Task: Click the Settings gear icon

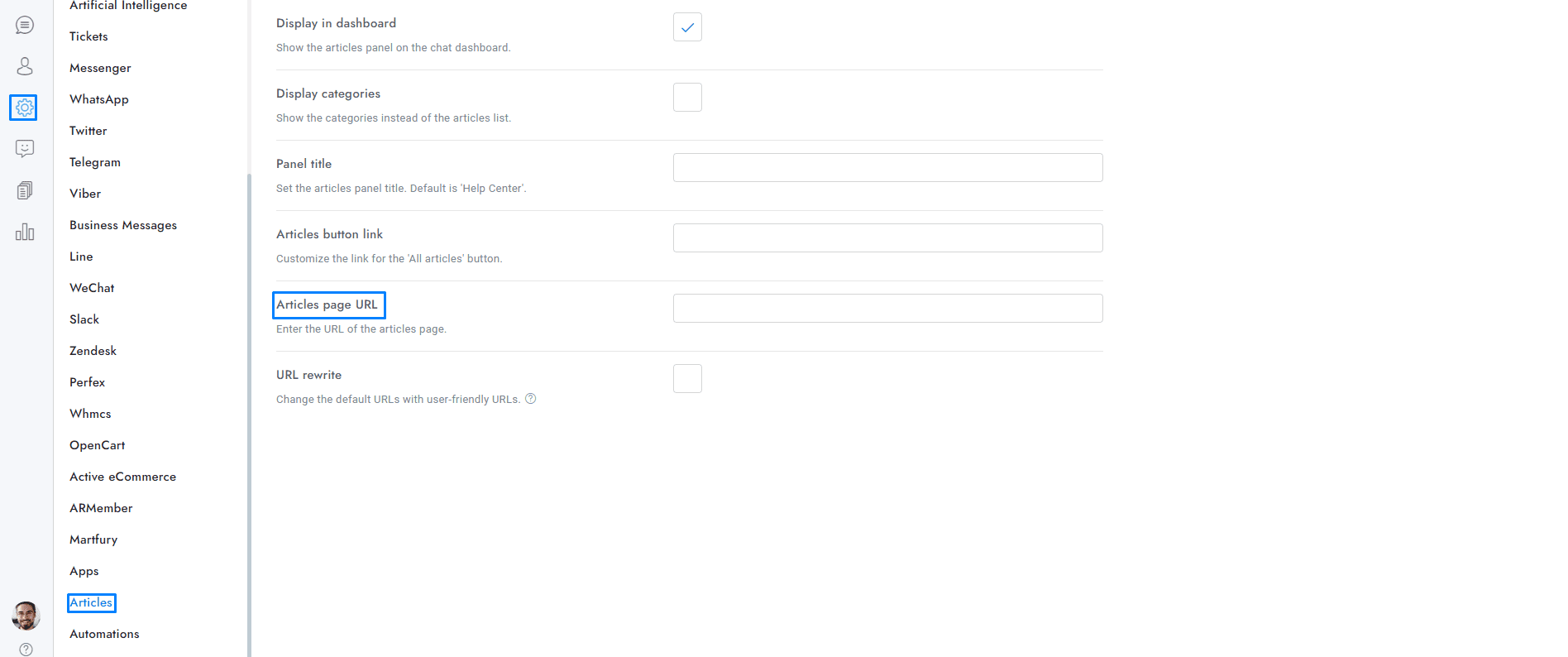Action: pyautogui.click(x=24, y=108)
